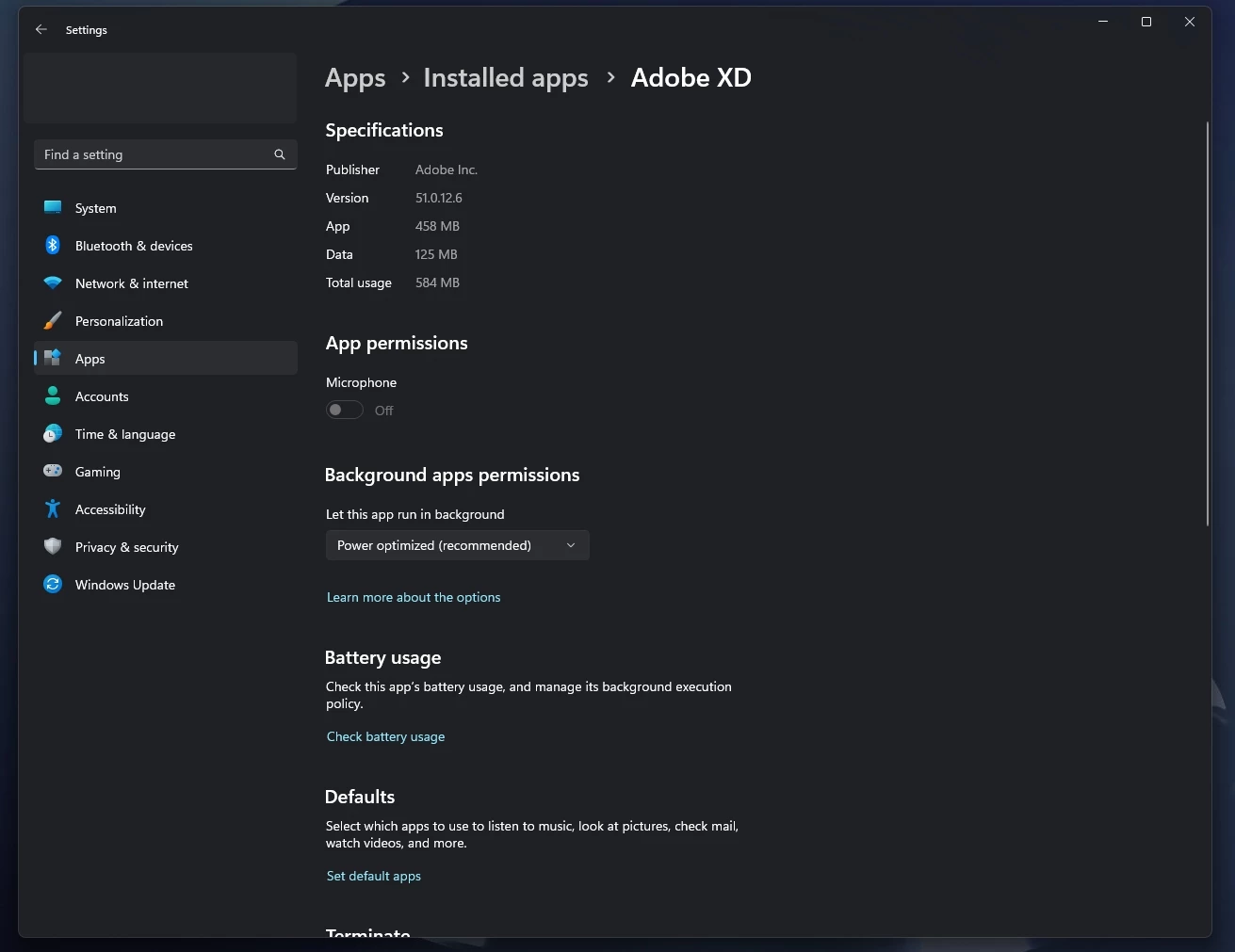Navigate to Apps breadcrumb
This screenshot has height=952, width=1235.
pyautogui.click(x=355, y=78)
